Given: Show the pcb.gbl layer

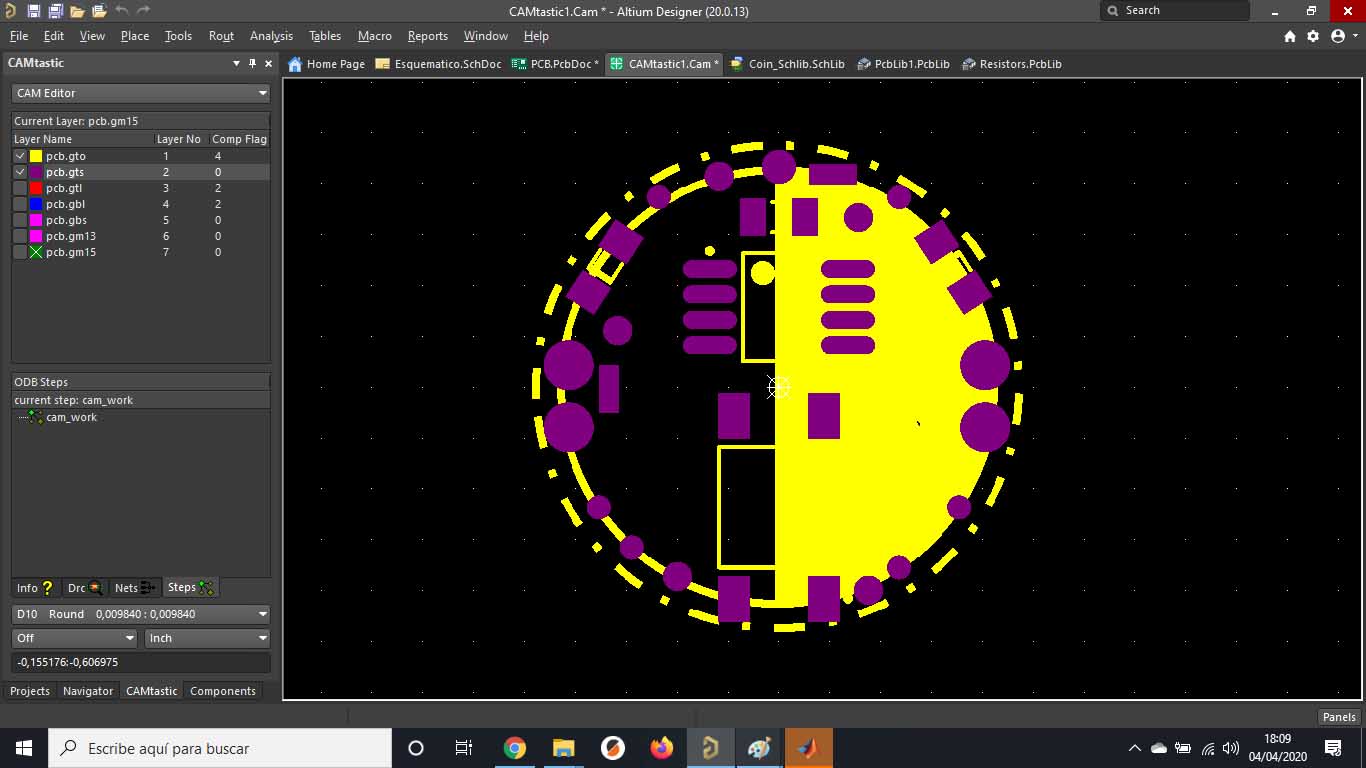Looking at the screenshot, I should pos(20,204).
